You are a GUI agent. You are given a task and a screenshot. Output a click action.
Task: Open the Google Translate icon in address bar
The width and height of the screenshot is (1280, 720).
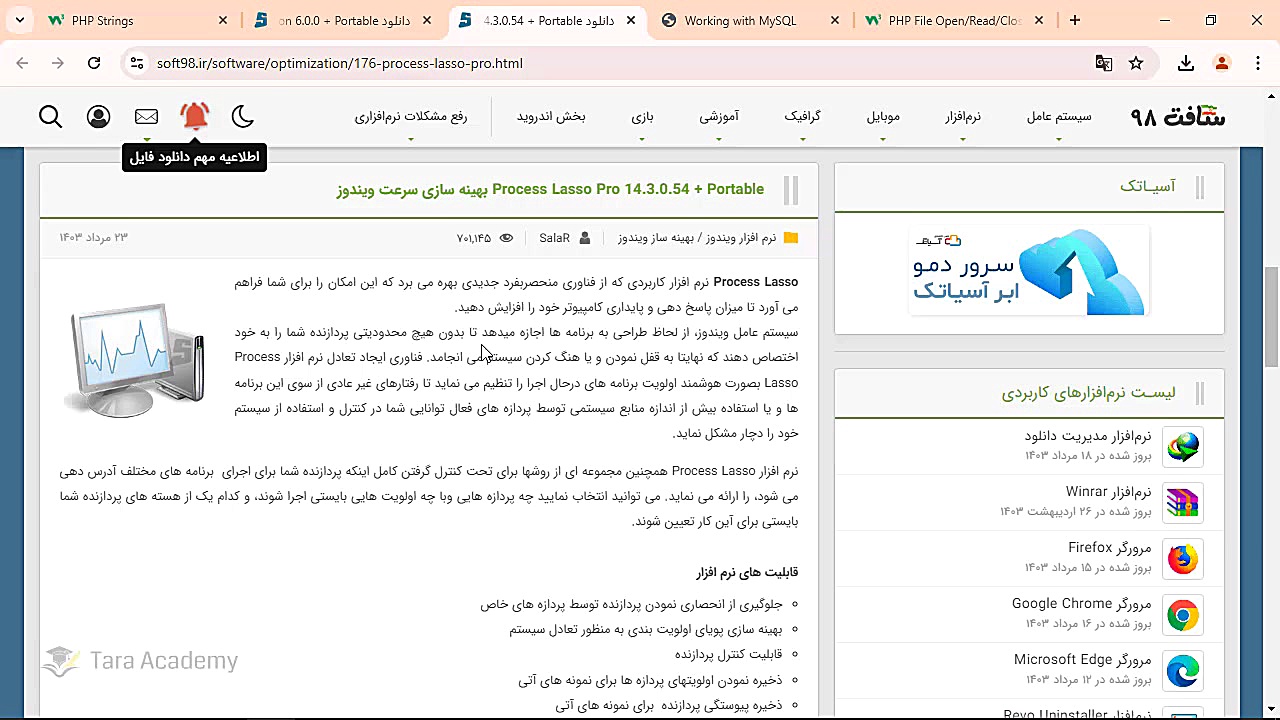point(1104,63)
